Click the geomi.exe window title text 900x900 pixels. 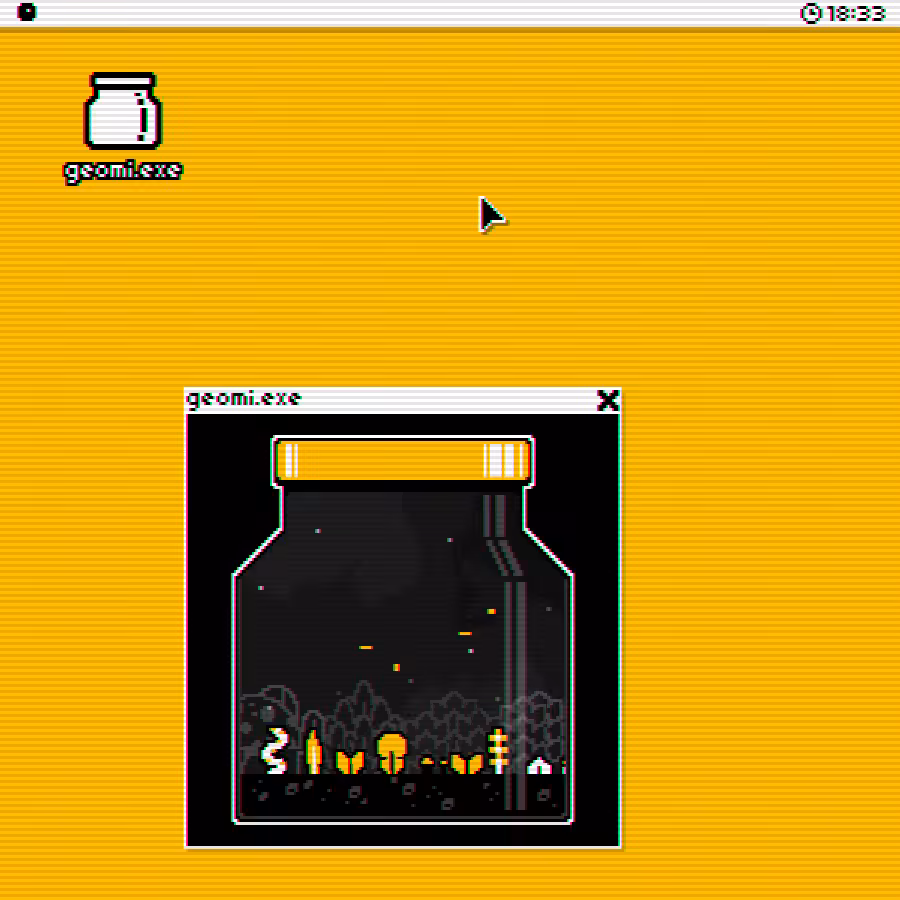pos(243,399)
